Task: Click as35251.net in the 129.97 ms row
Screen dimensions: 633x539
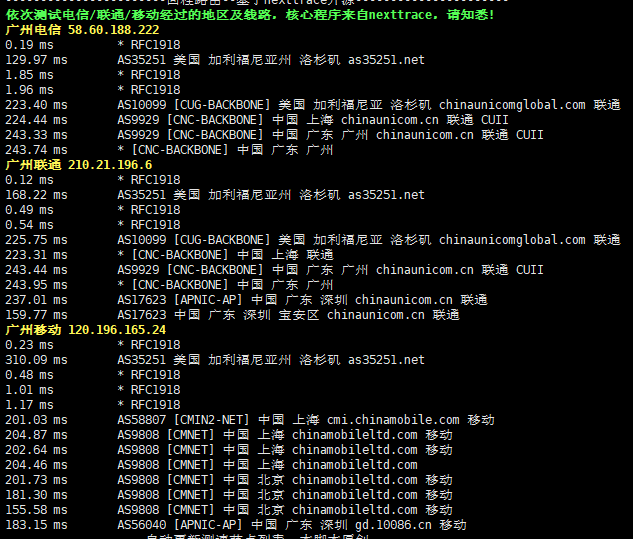Action: 386,60
